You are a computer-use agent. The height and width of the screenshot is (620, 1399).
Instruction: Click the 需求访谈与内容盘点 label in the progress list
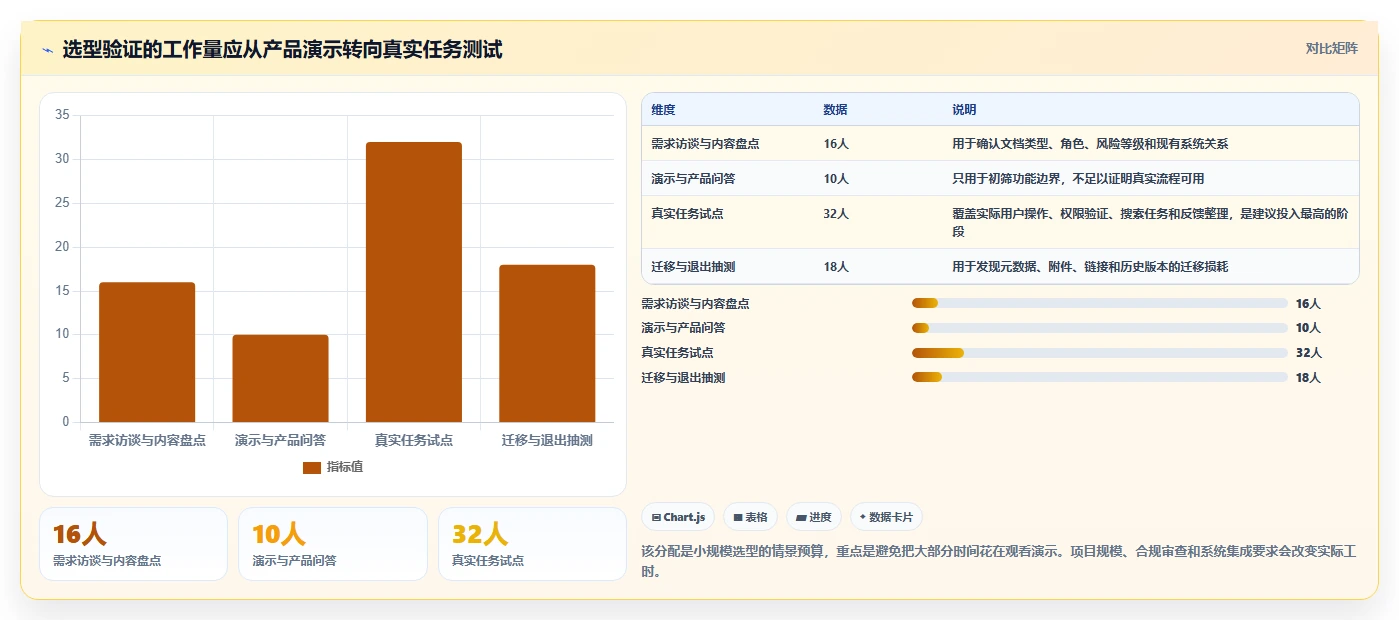(695, 303)
